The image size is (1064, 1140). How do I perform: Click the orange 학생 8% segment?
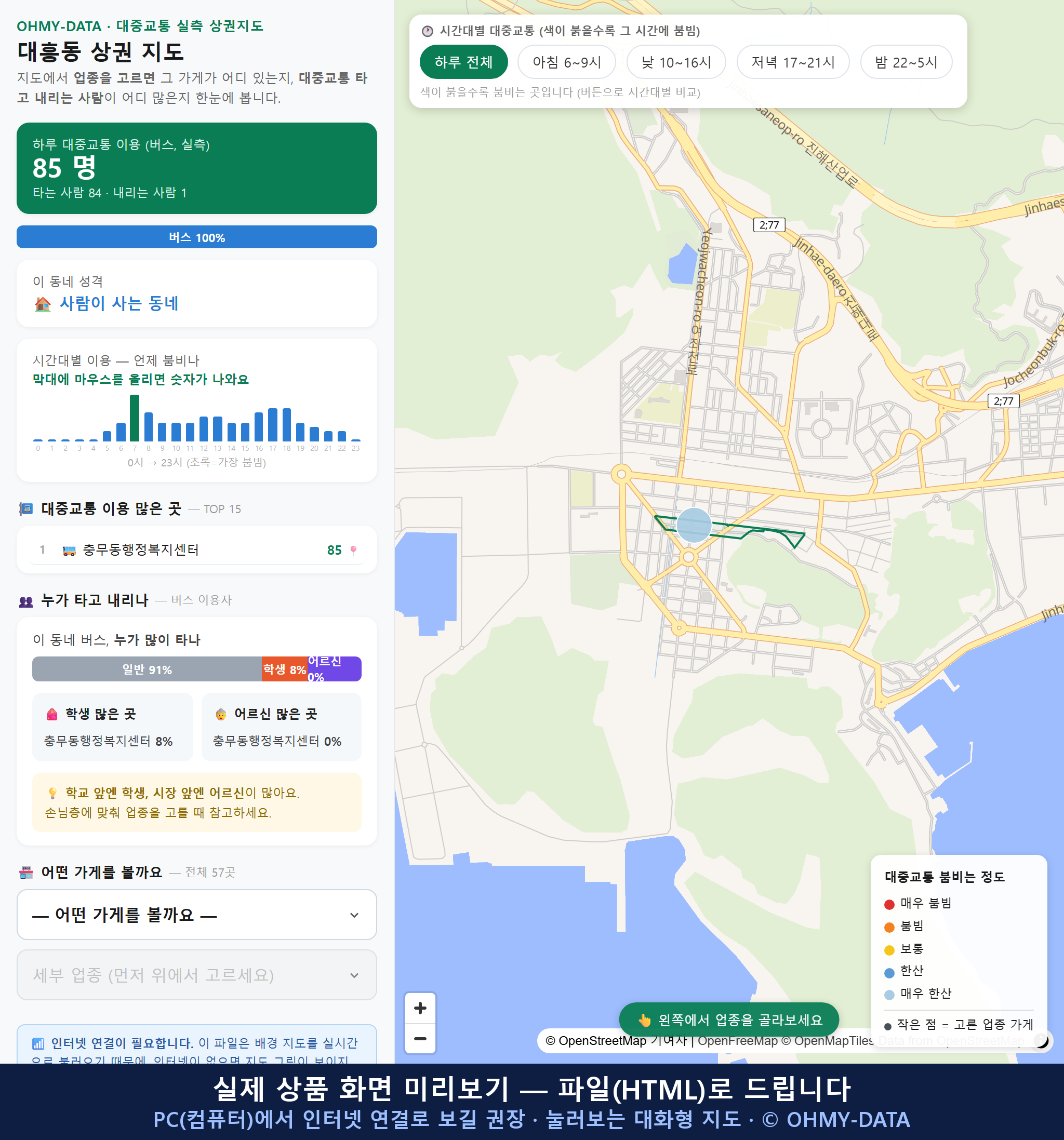(285, 668)
